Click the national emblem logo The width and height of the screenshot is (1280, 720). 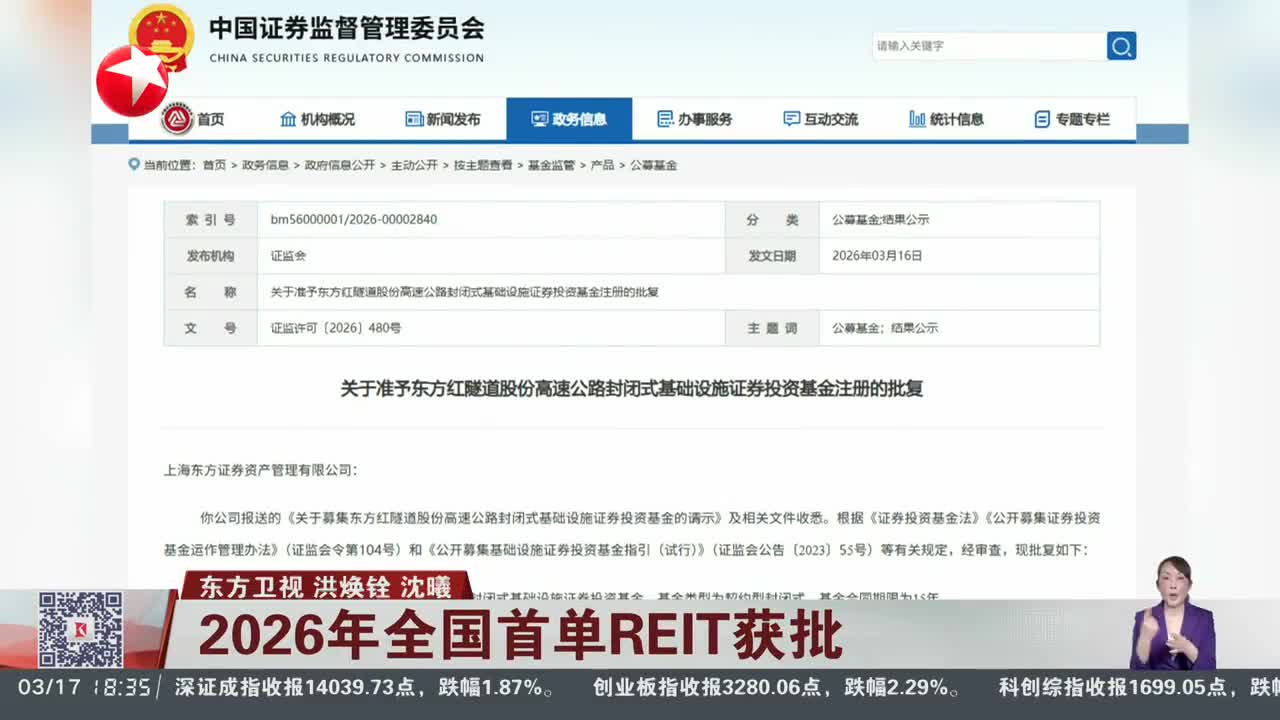(161, 32)
